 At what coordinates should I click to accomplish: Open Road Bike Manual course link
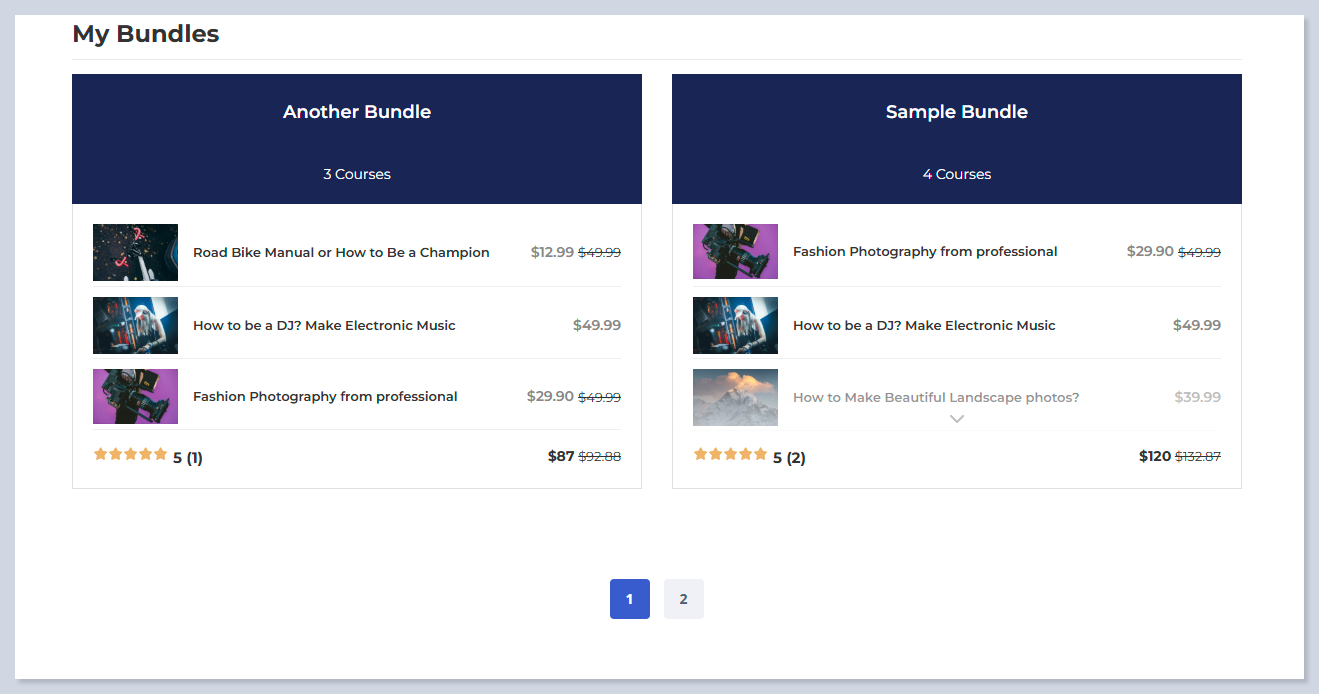(x=341, y=253)
